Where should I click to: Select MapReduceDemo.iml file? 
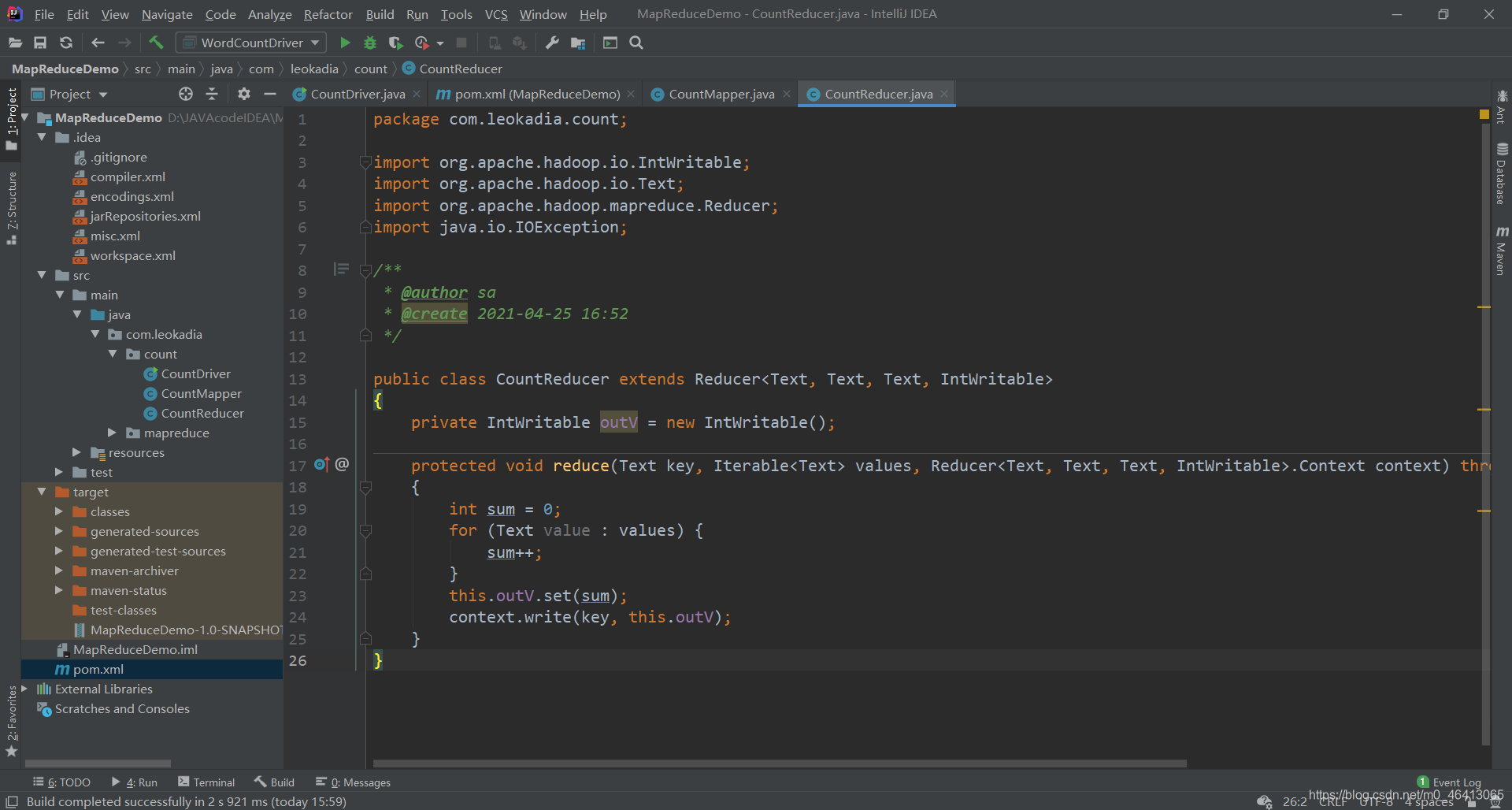(135, 649)
